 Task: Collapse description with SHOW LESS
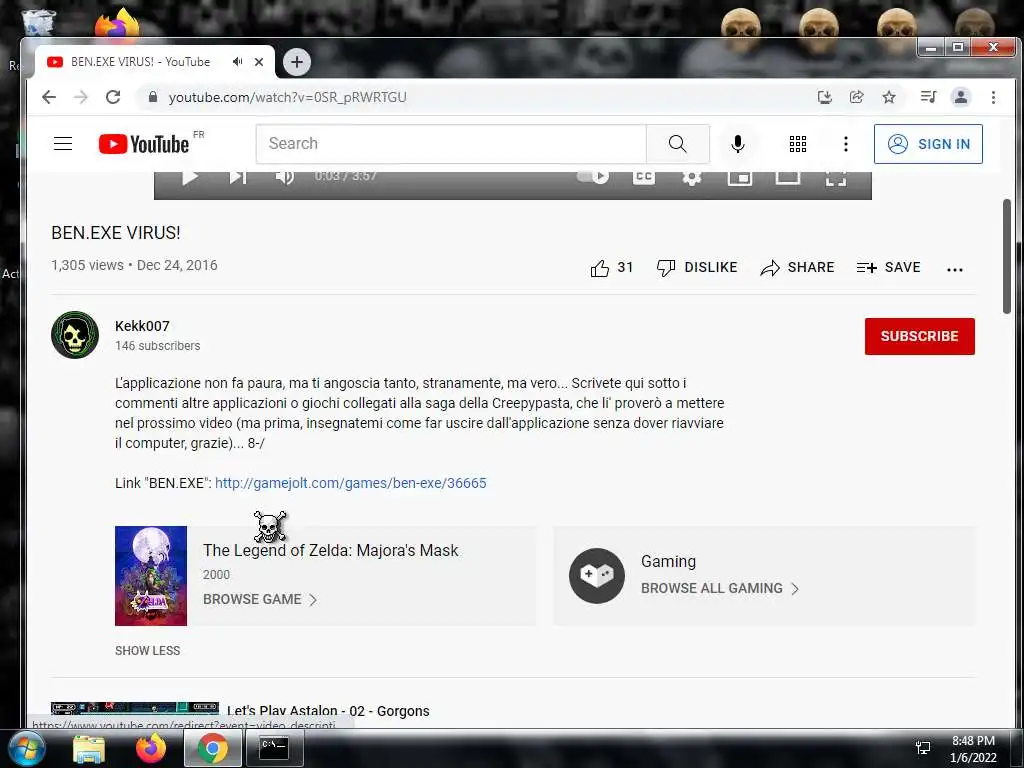click(148, 650)
